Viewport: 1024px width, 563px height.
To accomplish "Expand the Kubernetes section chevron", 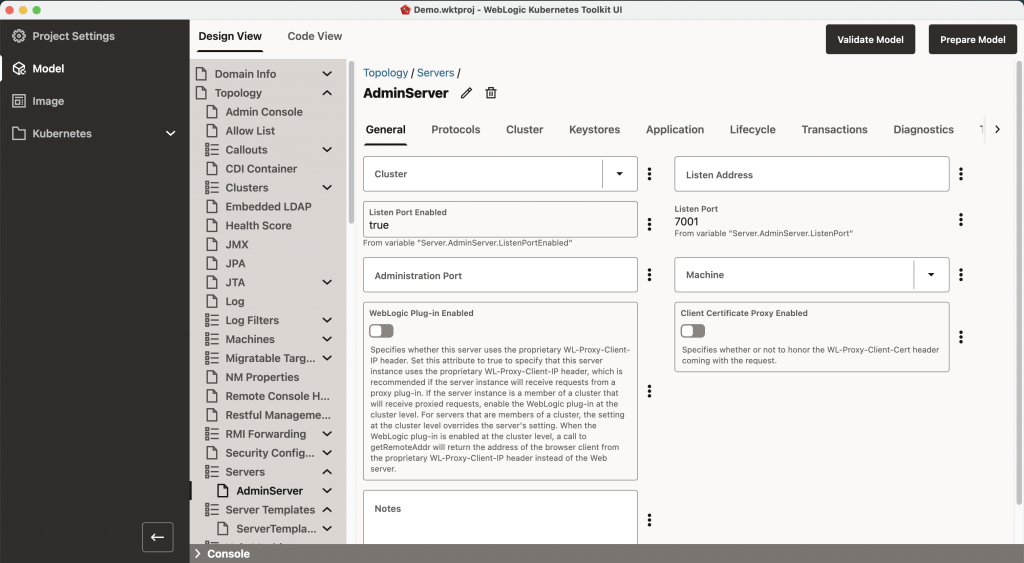I will point(170,133).
